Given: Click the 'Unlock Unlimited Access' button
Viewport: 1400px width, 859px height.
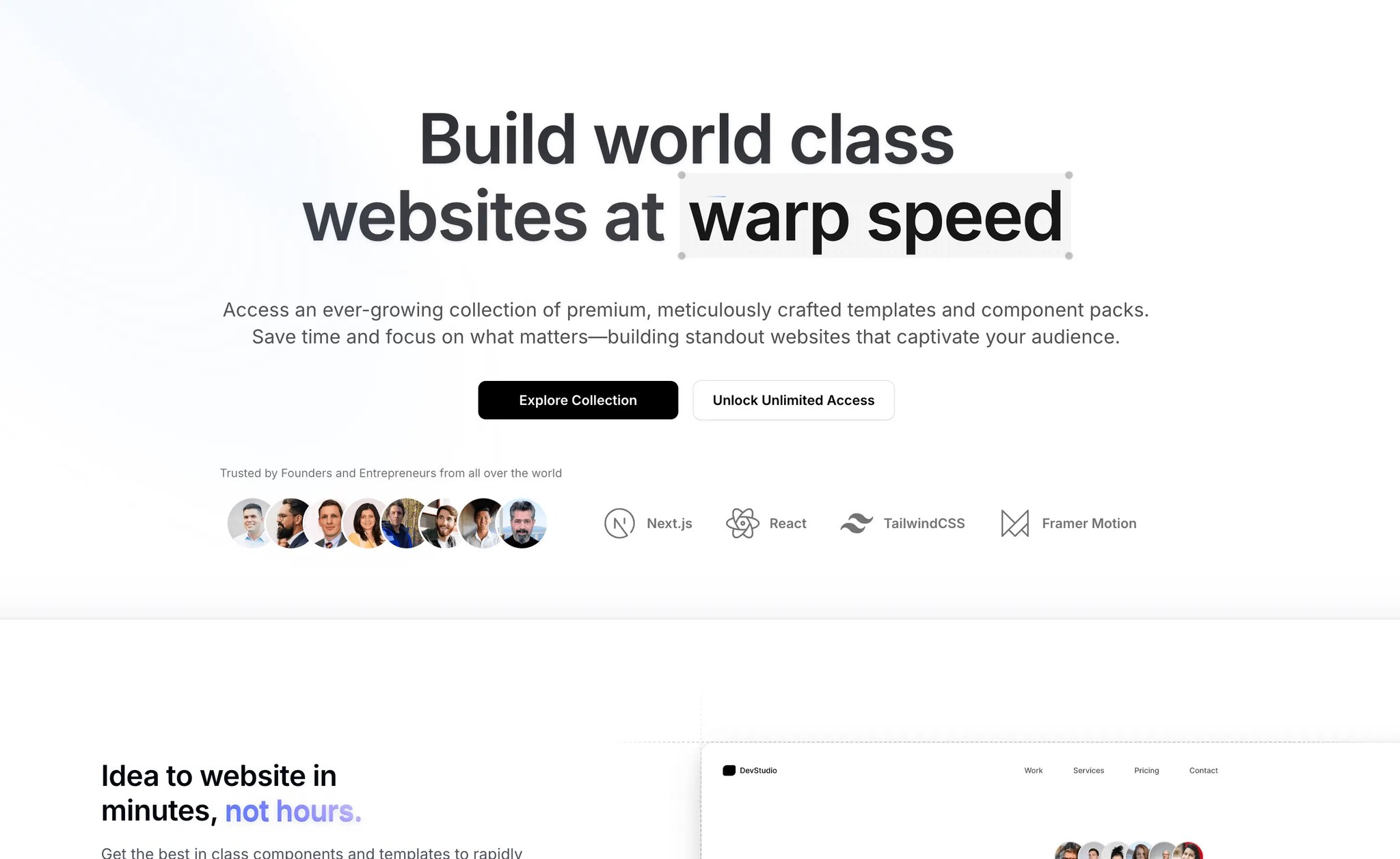Looking at the screenshot, I should [793, 399].
